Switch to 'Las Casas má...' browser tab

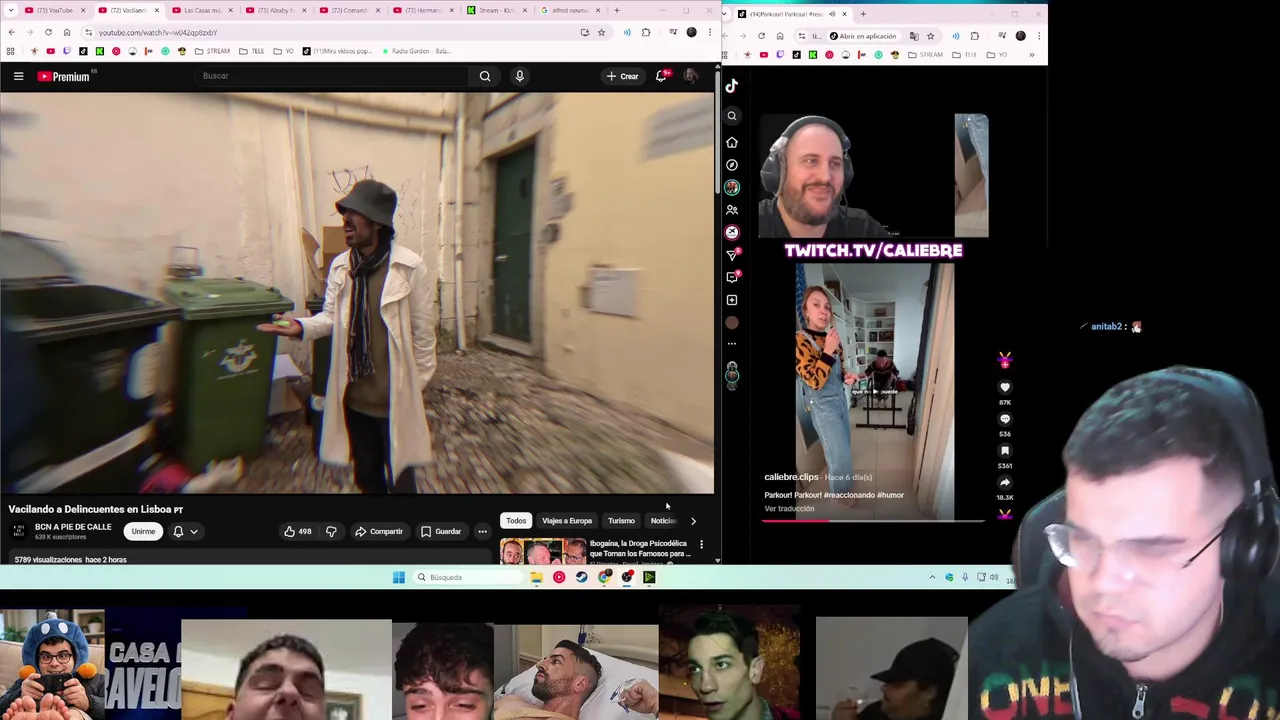[x=200, y=10]
